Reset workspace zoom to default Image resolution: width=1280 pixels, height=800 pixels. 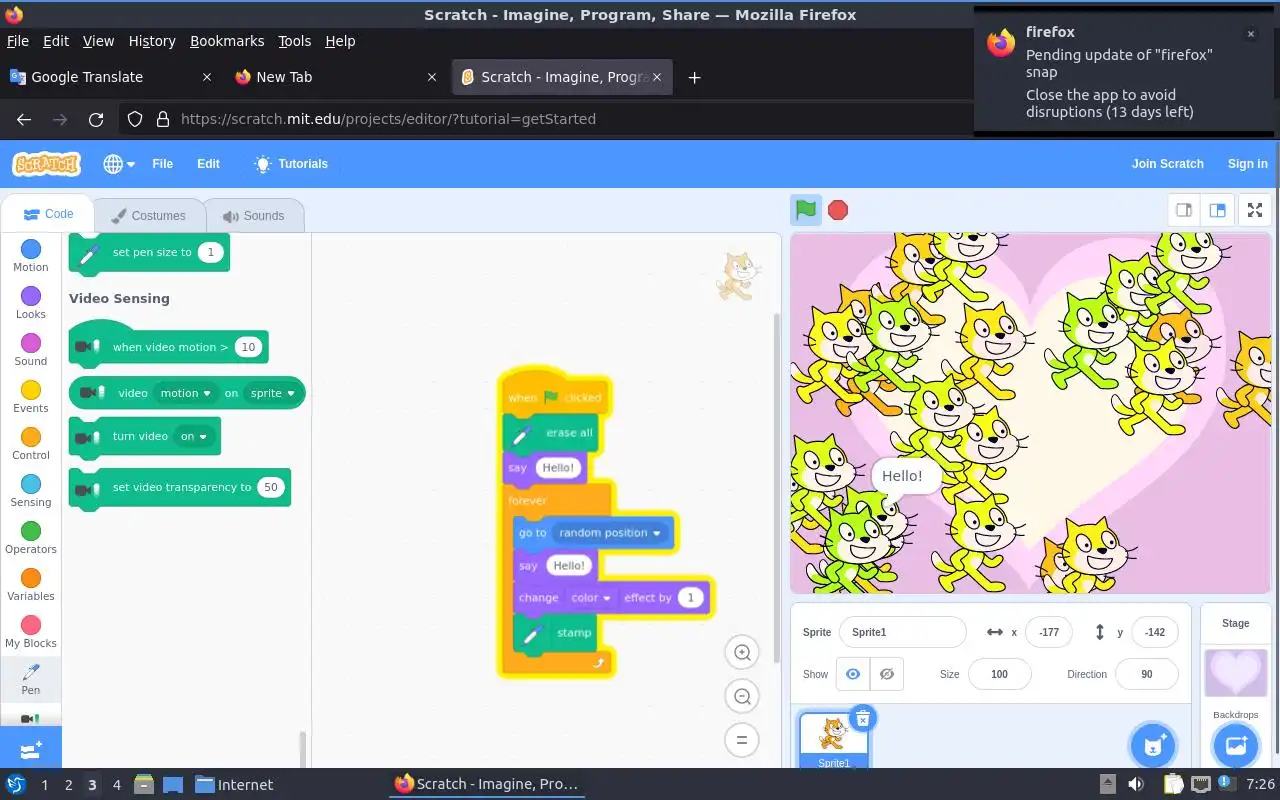742,741
